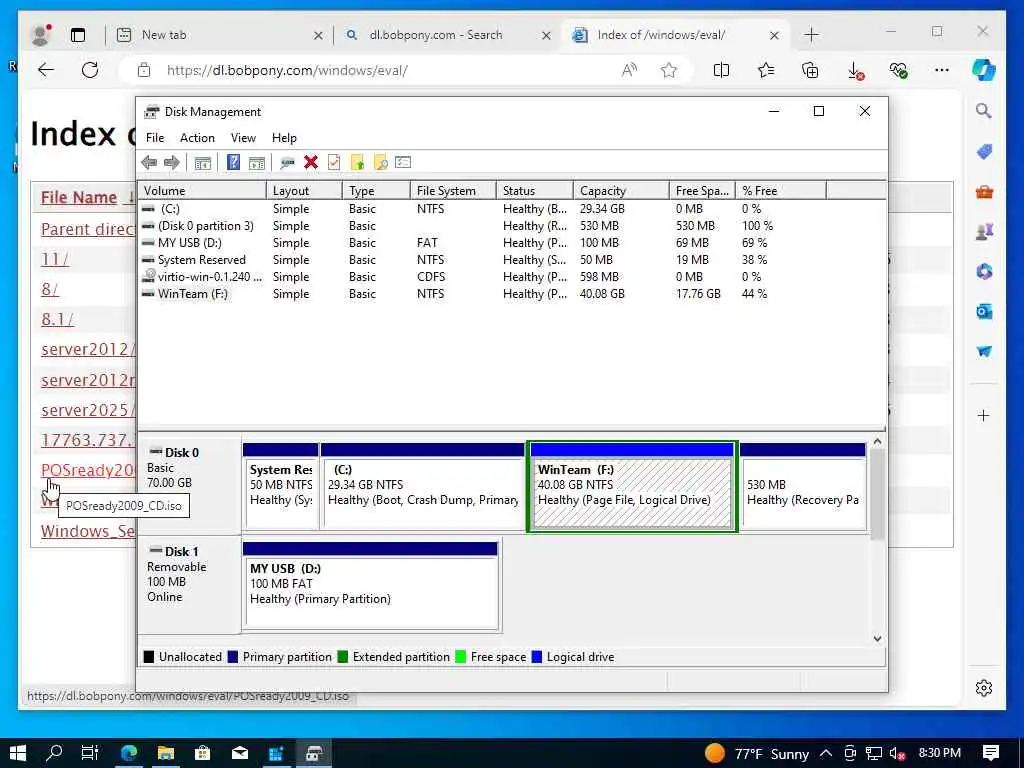
Task: Open the View menu in Disk Management
Action: point(243,138)
